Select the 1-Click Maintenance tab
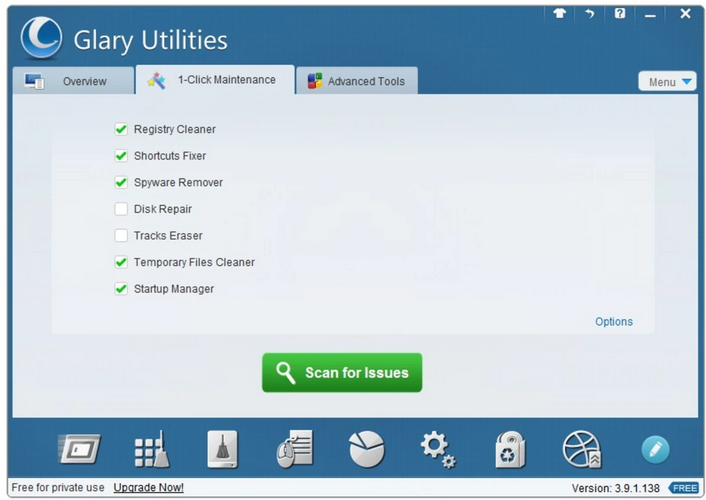The image size is (706, 500). pyautogui.click(x=215, y=80)
